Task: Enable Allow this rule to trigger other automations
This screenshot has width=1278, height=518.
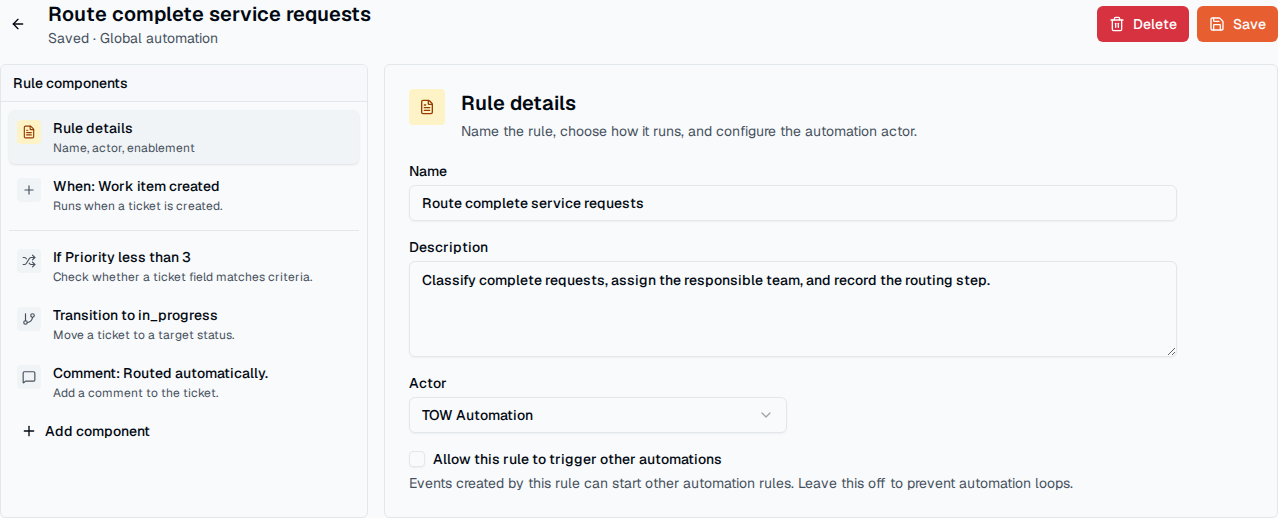Action: 417,459
